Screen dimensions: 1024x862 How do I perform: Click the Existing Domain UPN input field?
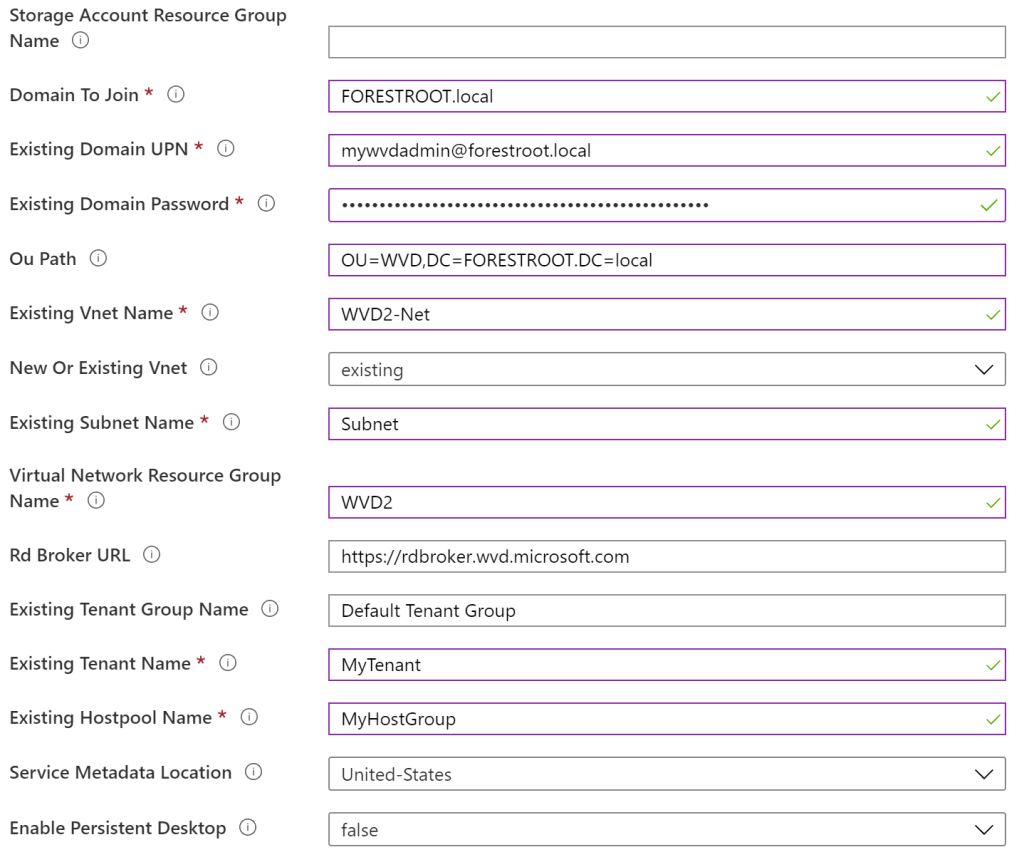coord(667,151)
